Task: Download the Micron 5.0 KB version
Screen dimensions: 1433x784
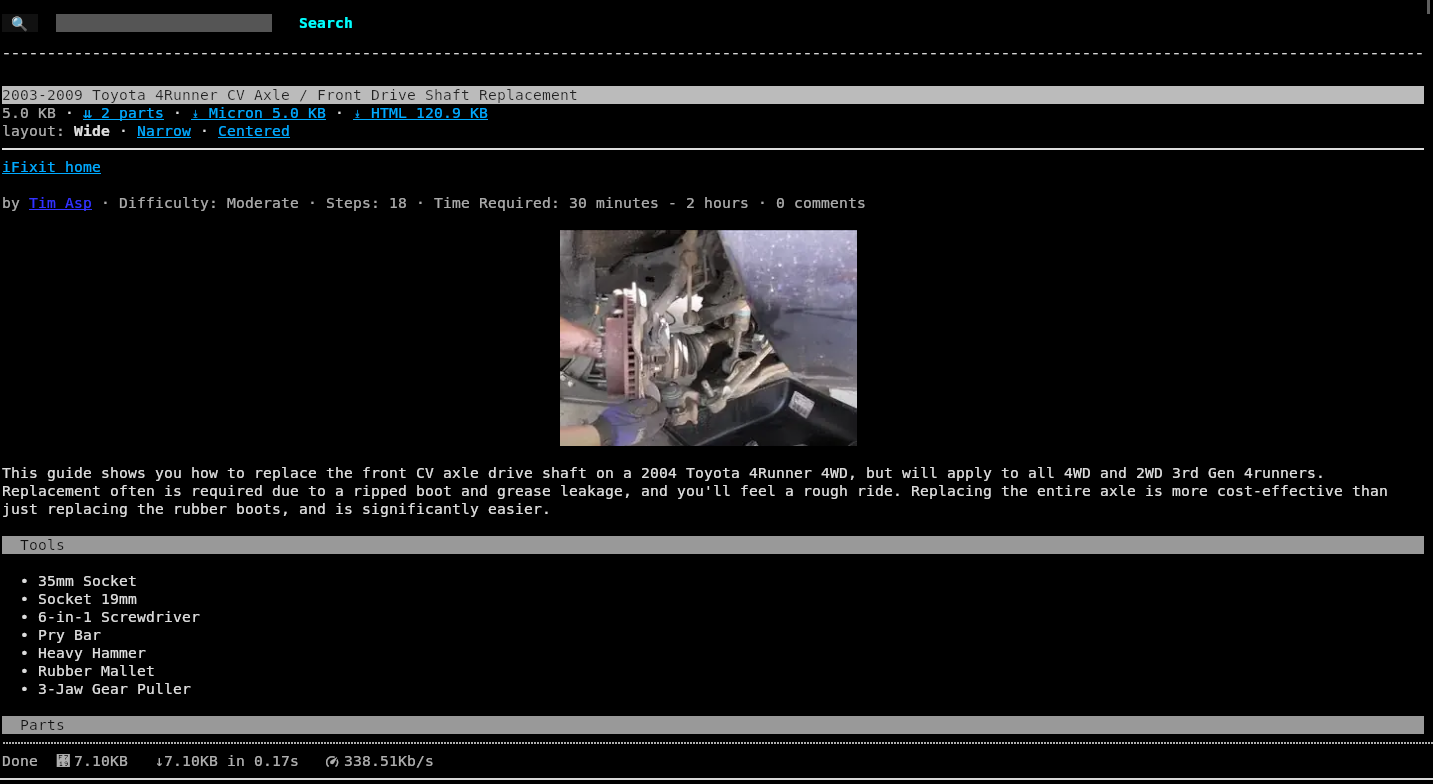Action: (x=259, y=113)
